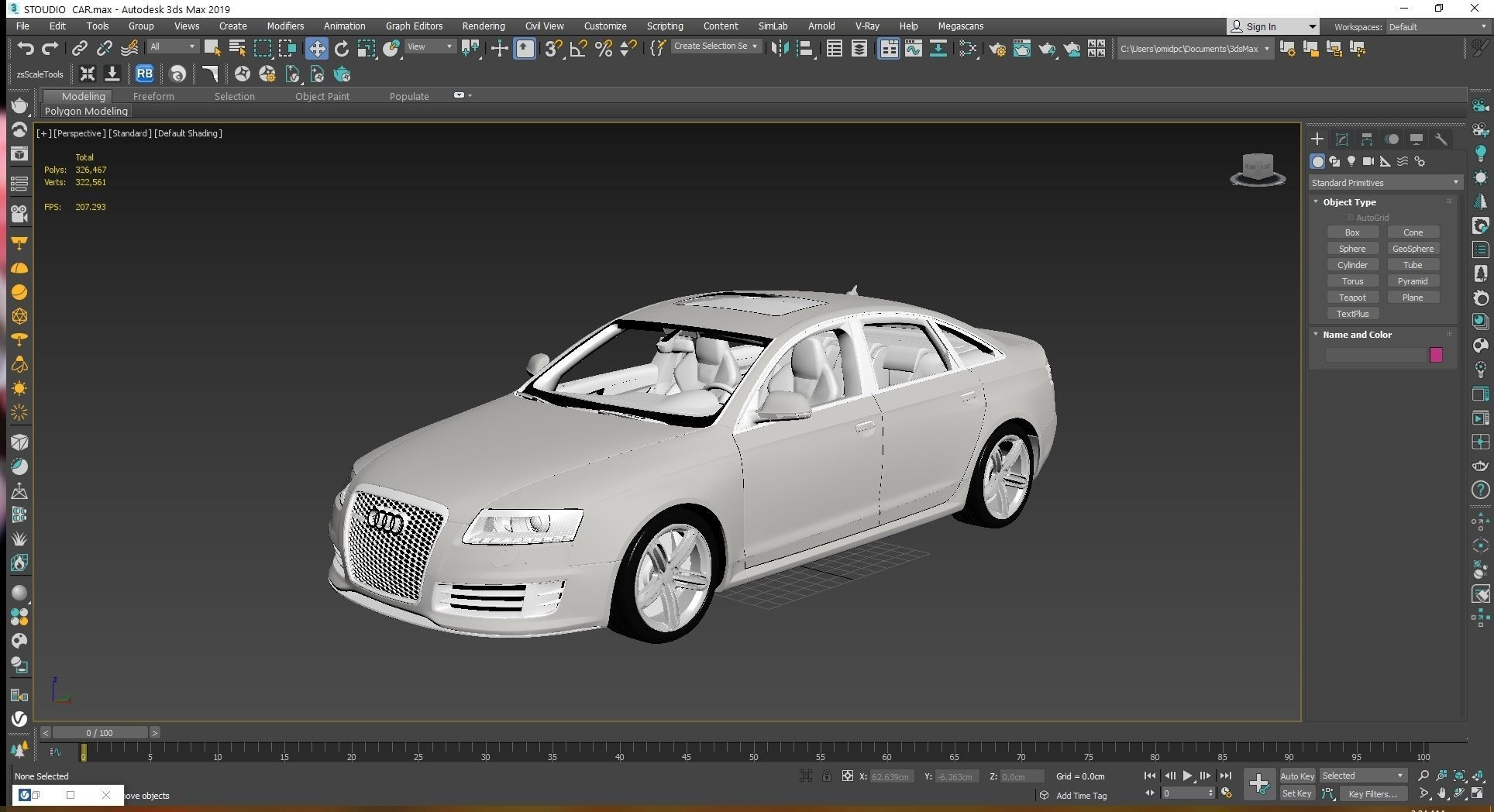Toggle Percent Snap

(x=604, y=49)
